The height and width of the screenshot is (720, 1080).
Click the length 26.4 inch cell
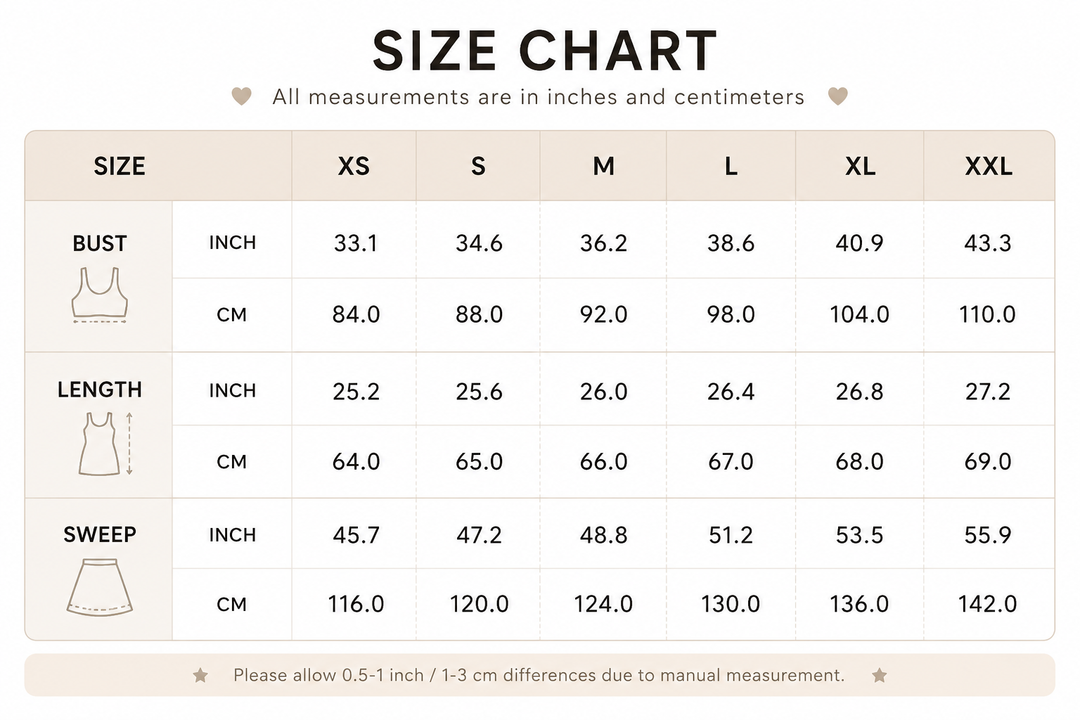tap(731, 391)
